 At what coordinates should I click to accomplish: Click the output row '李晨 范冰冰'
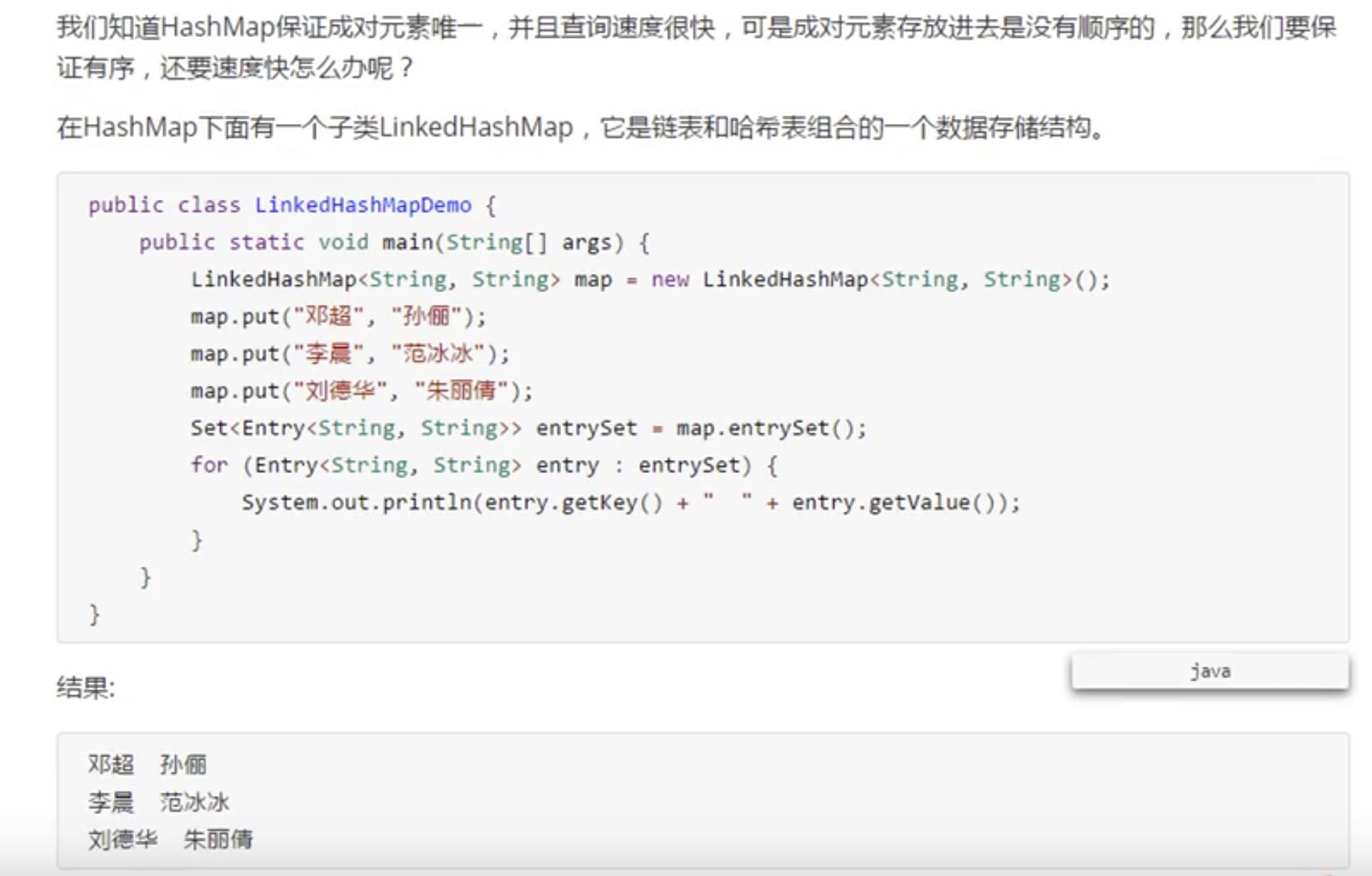tap(159, 802)
